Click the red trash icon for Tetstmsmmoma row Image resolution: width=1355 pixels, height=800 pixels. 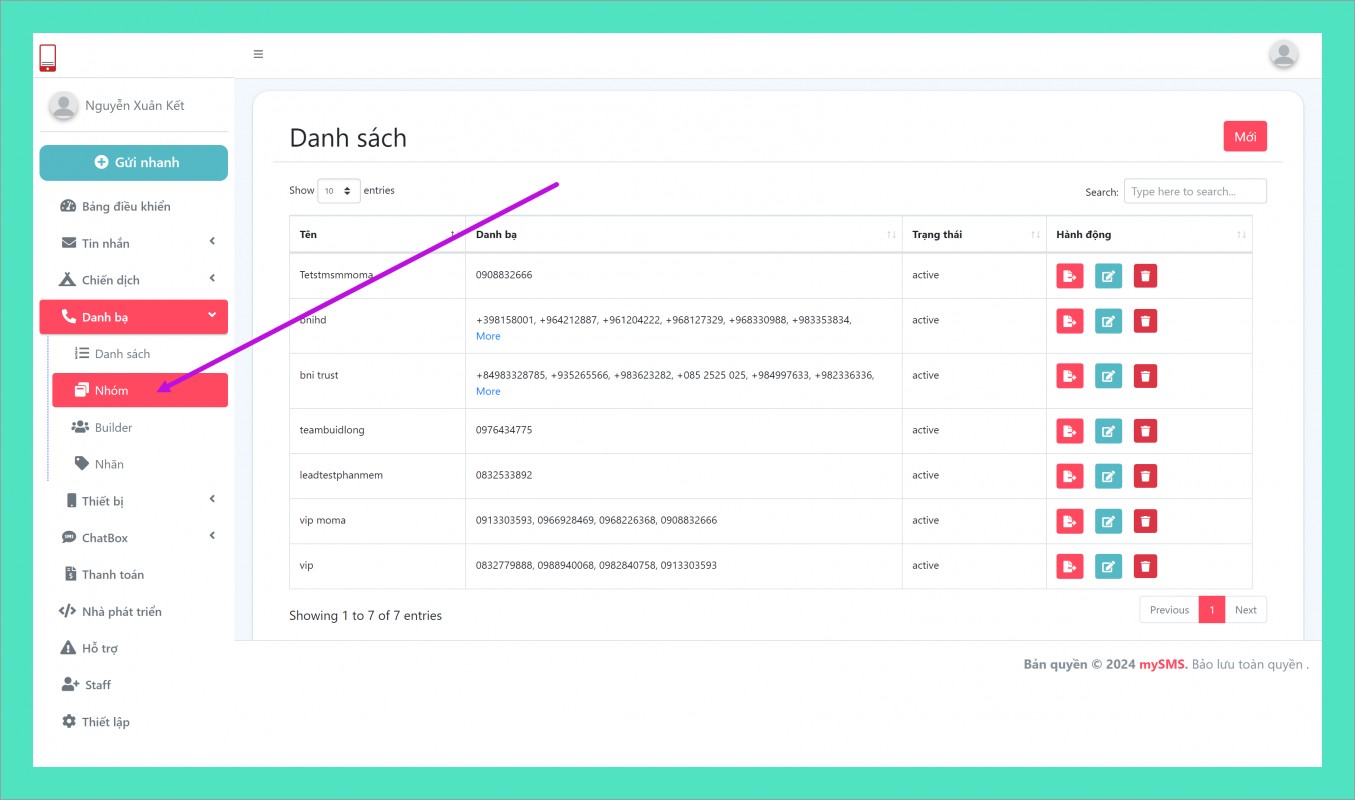point(1145,276)
